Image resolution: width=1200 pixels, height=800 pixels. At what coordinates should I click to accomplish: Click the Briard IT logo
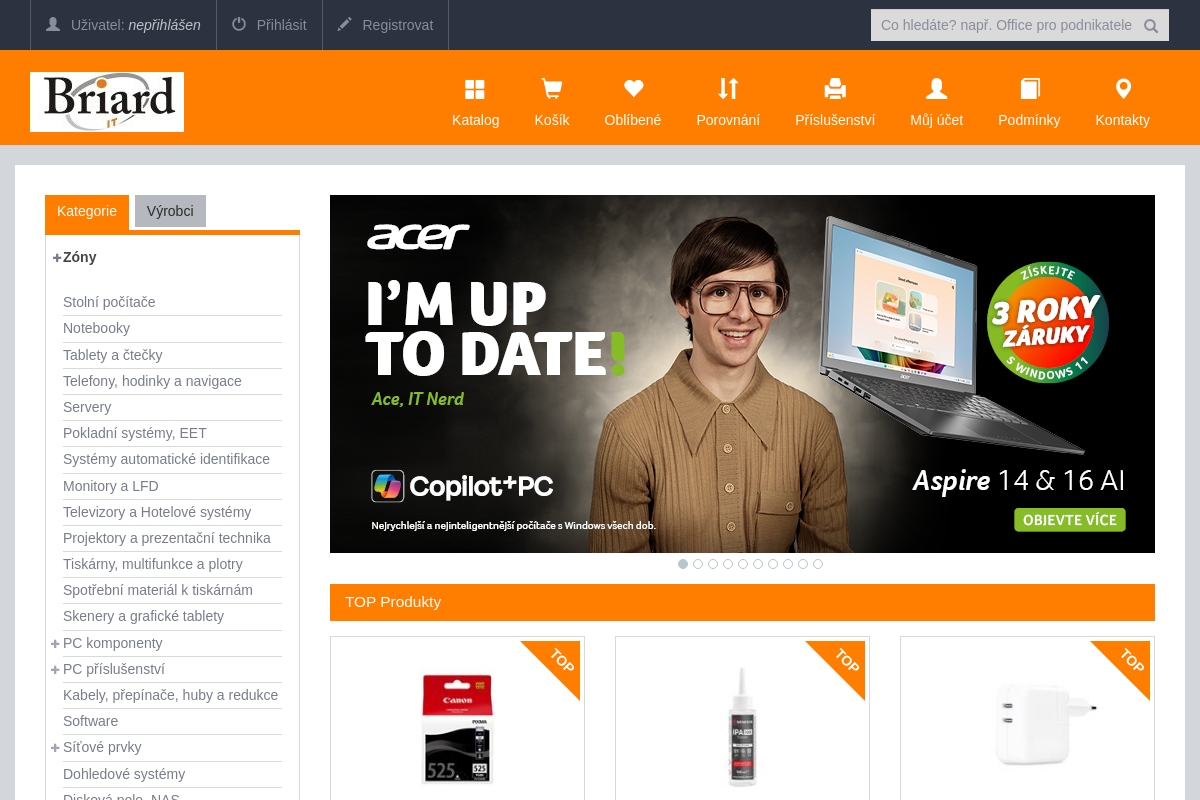pos(107,102)
